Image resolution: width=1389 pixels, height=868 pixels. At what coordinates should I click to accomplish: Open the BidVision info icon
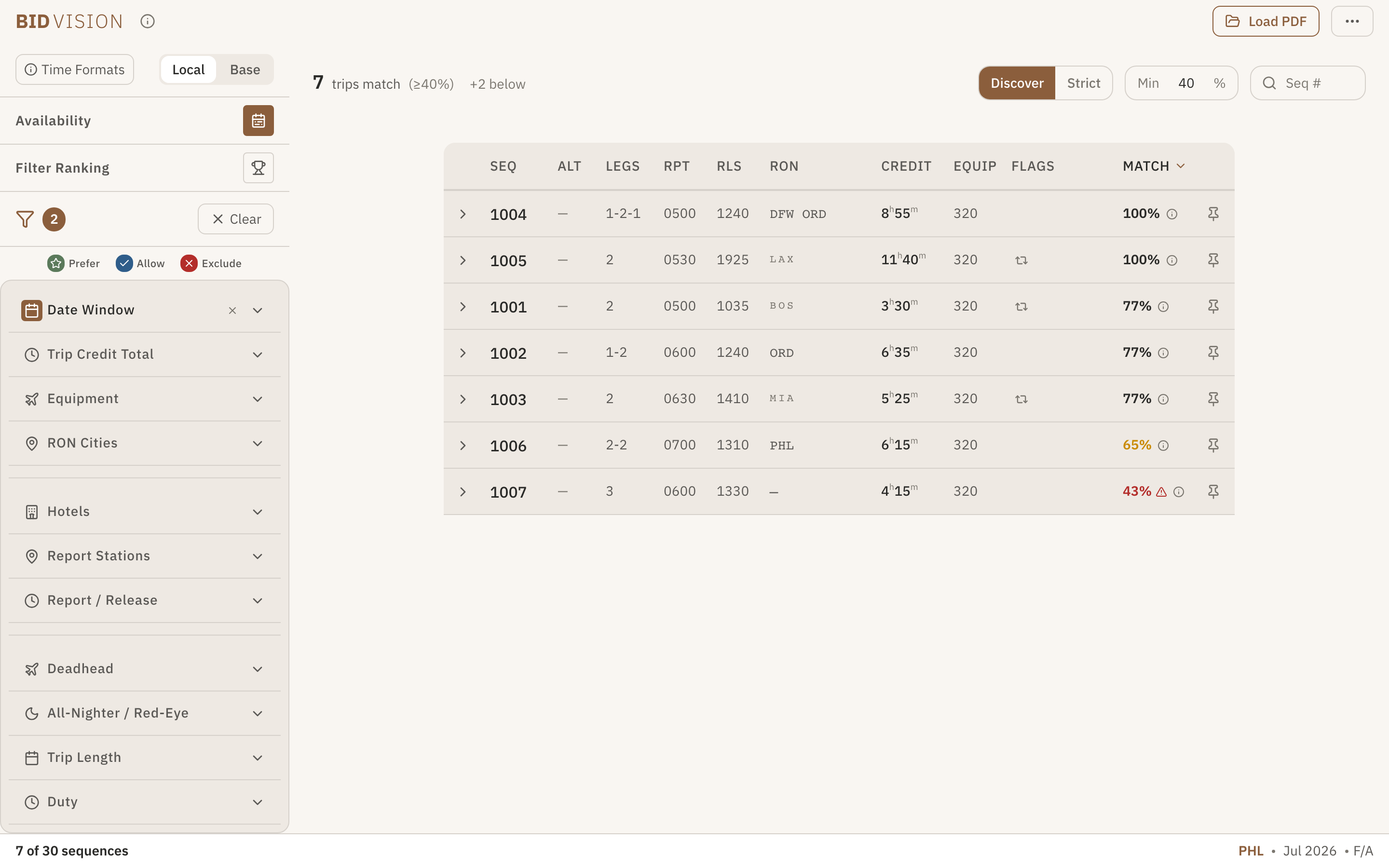click(x=148, y=21)
